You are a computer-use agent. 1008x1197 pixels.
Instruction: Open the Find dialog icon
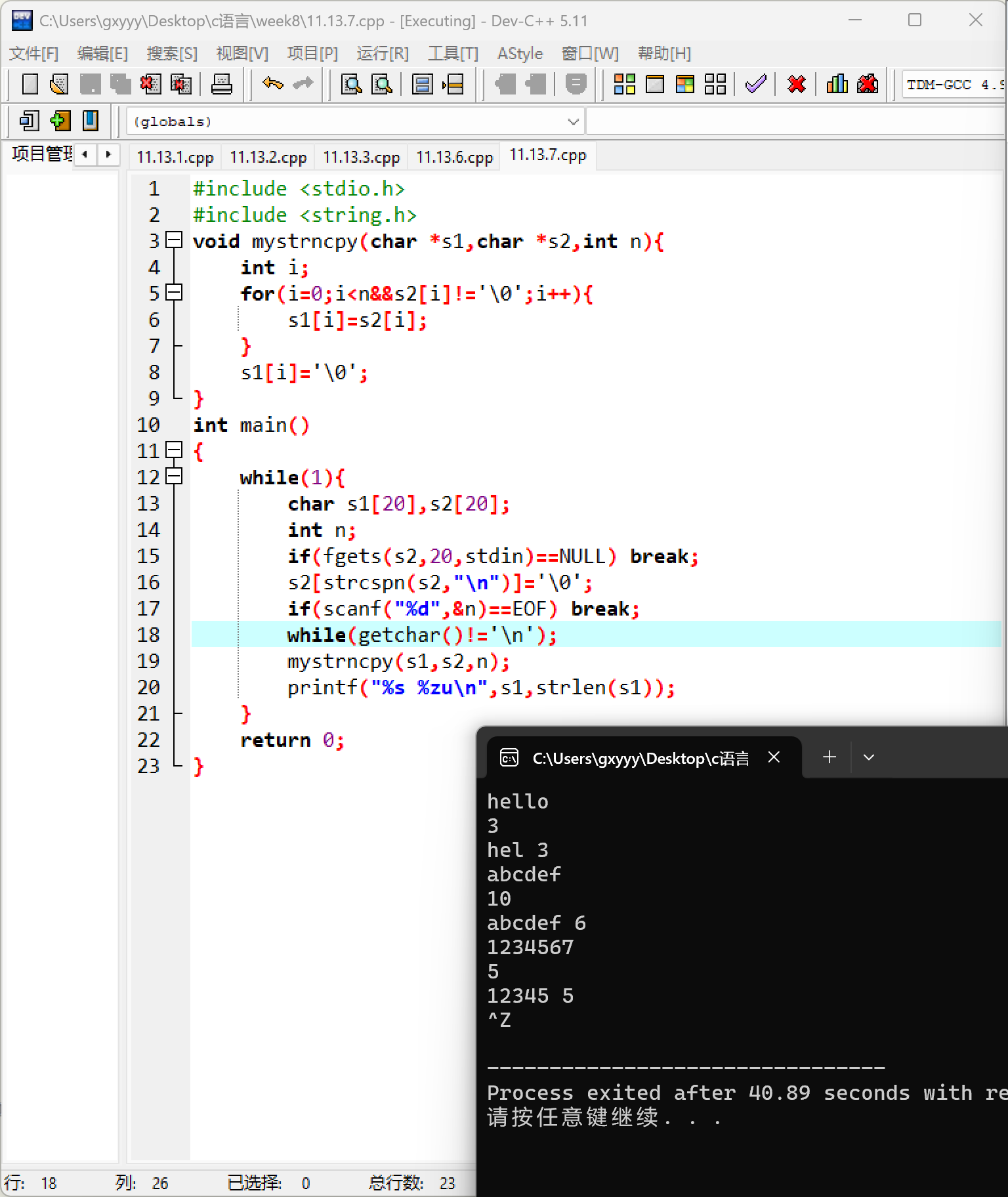pos(352,84)
